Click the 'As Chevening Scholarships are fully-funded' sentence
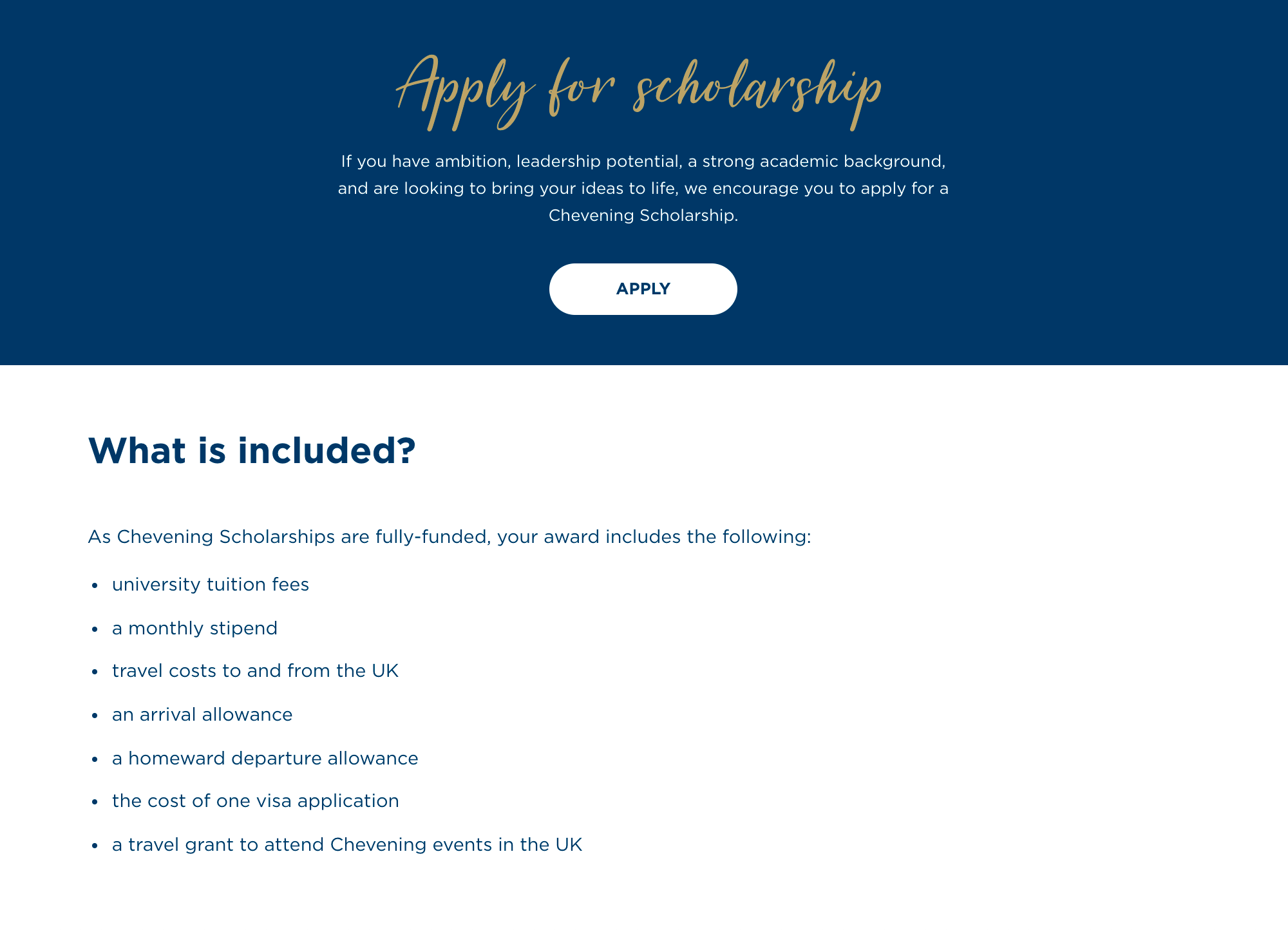The image size is (1288, 930). pos(450,536)
